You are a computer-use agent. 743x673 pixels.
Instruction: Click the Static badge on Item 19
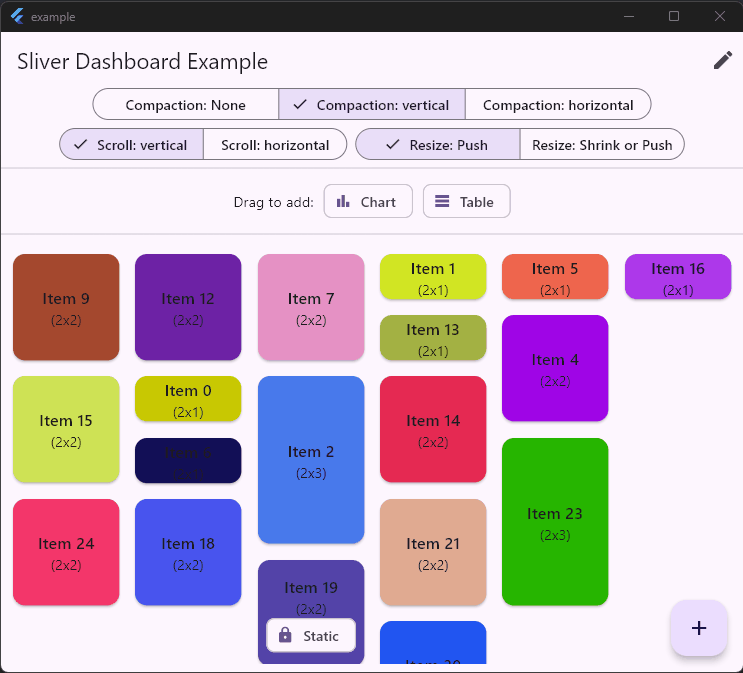tap(311, 635)
